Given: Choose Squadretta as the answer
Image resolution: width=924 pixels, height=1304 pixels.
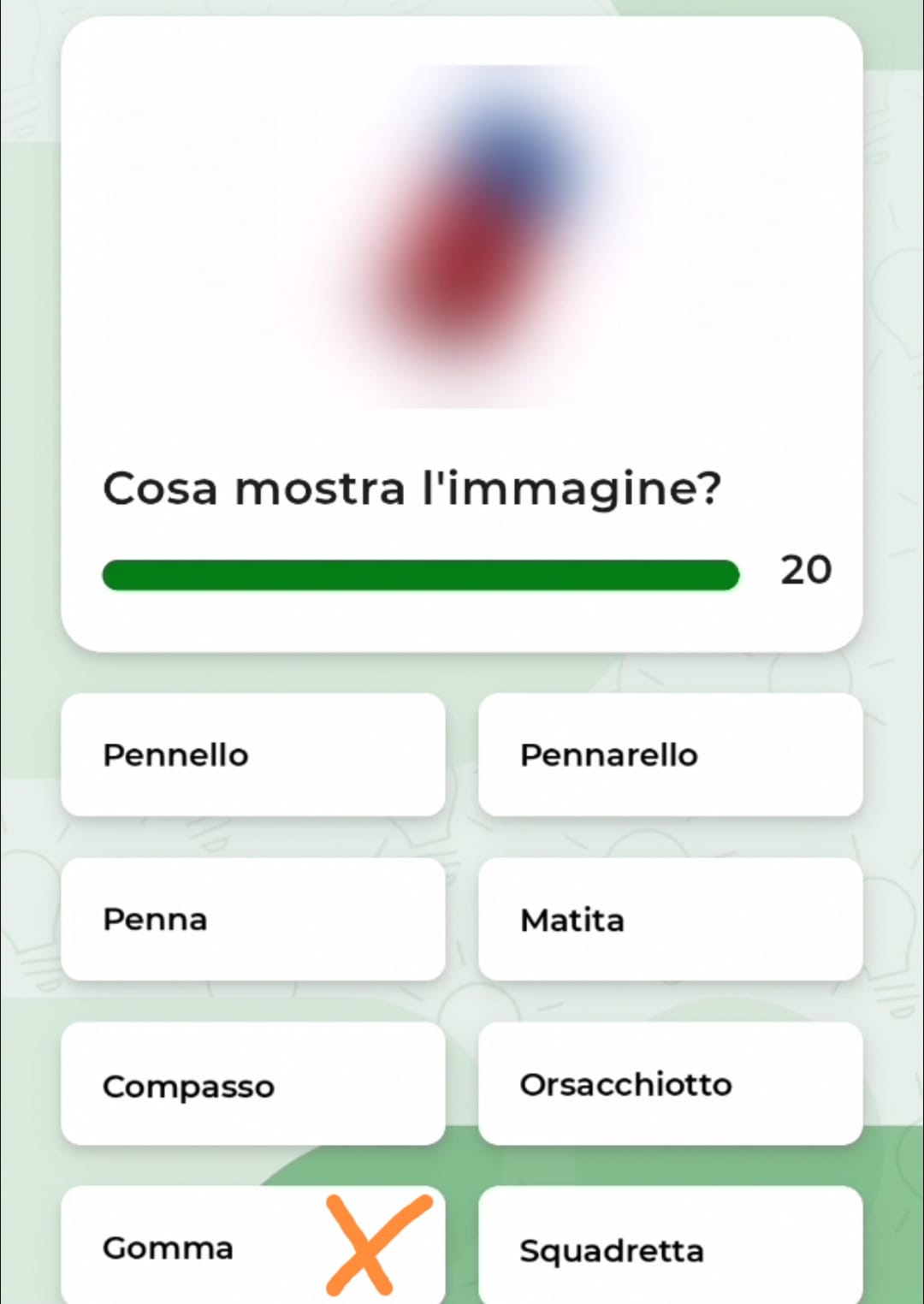Looking at the screenshot, I should click(x=670, y=1248).
